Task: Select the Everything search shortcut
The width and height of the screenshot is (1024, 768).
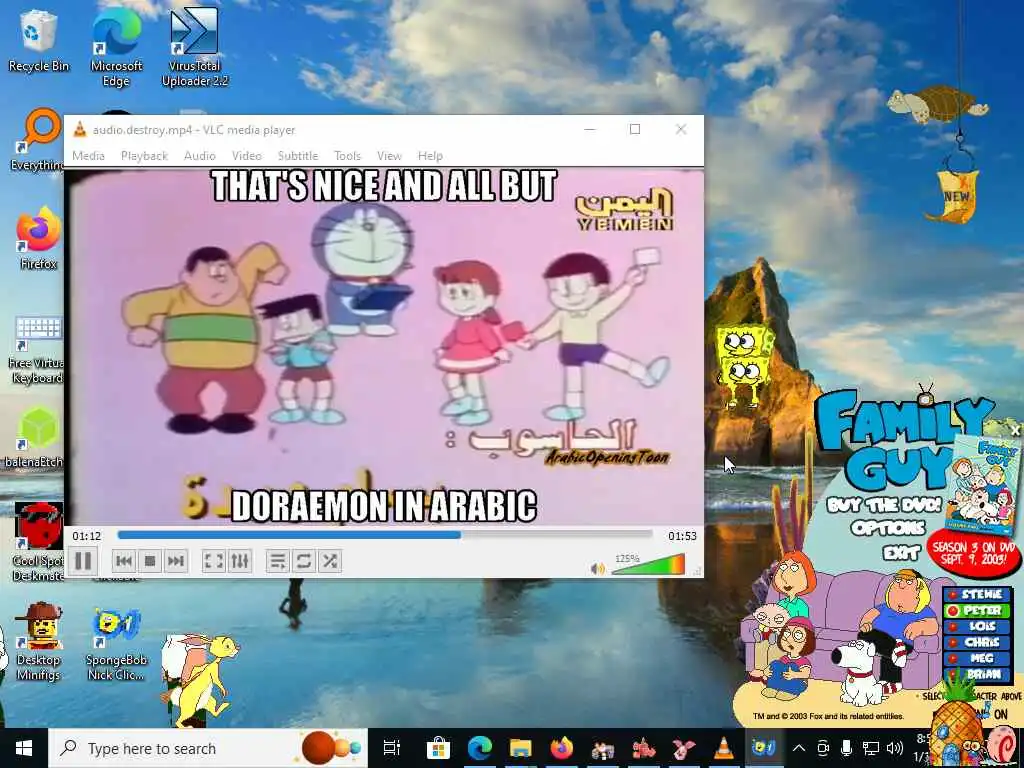Action: [36, 140]
